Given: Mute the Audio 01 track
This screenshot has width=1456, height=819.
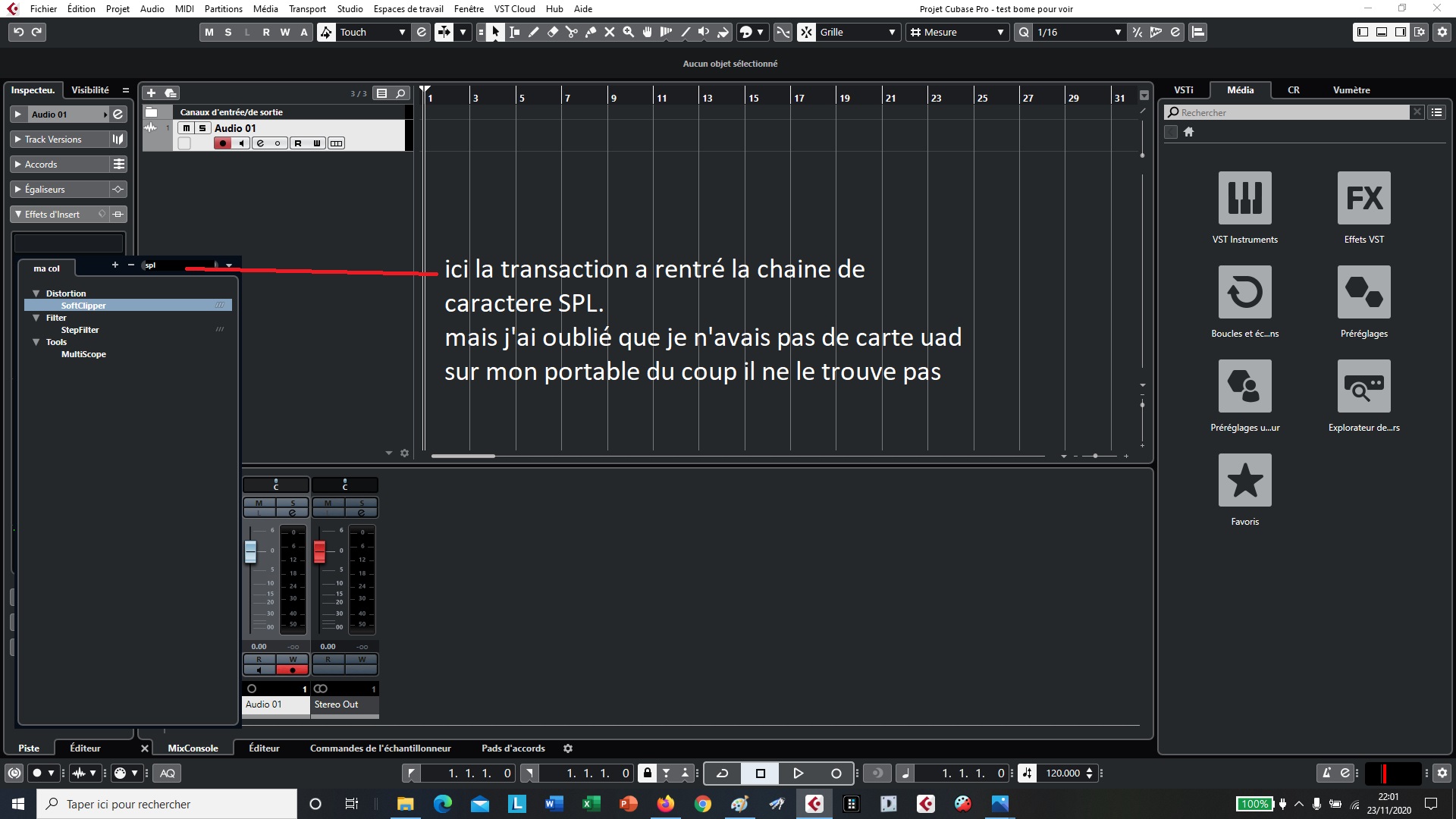Looking at the screenshot, I should click(x=187, y=128).
